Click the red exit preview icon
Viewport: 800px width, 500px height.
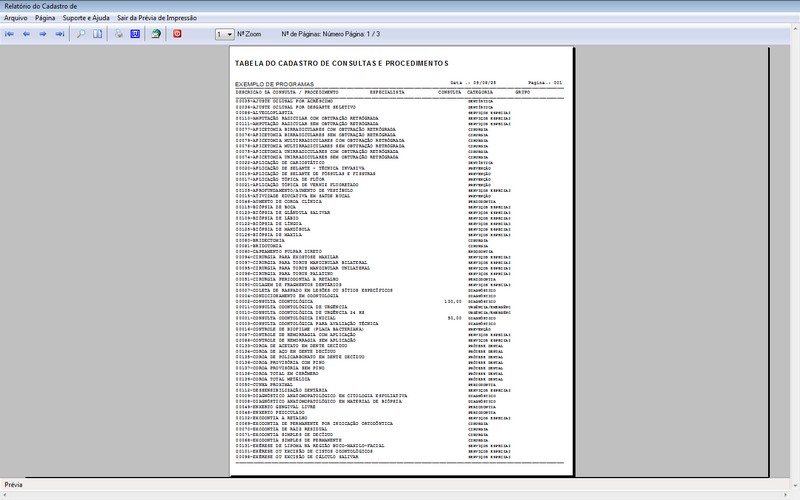(x=178, y=34)
